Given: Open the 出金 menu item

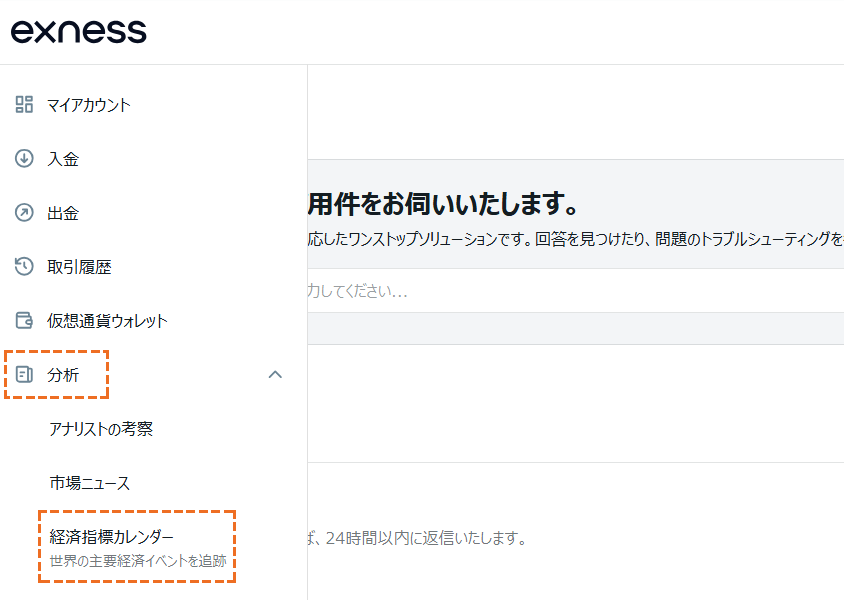Looking at the screenshot, I should [x=63, y=213].
